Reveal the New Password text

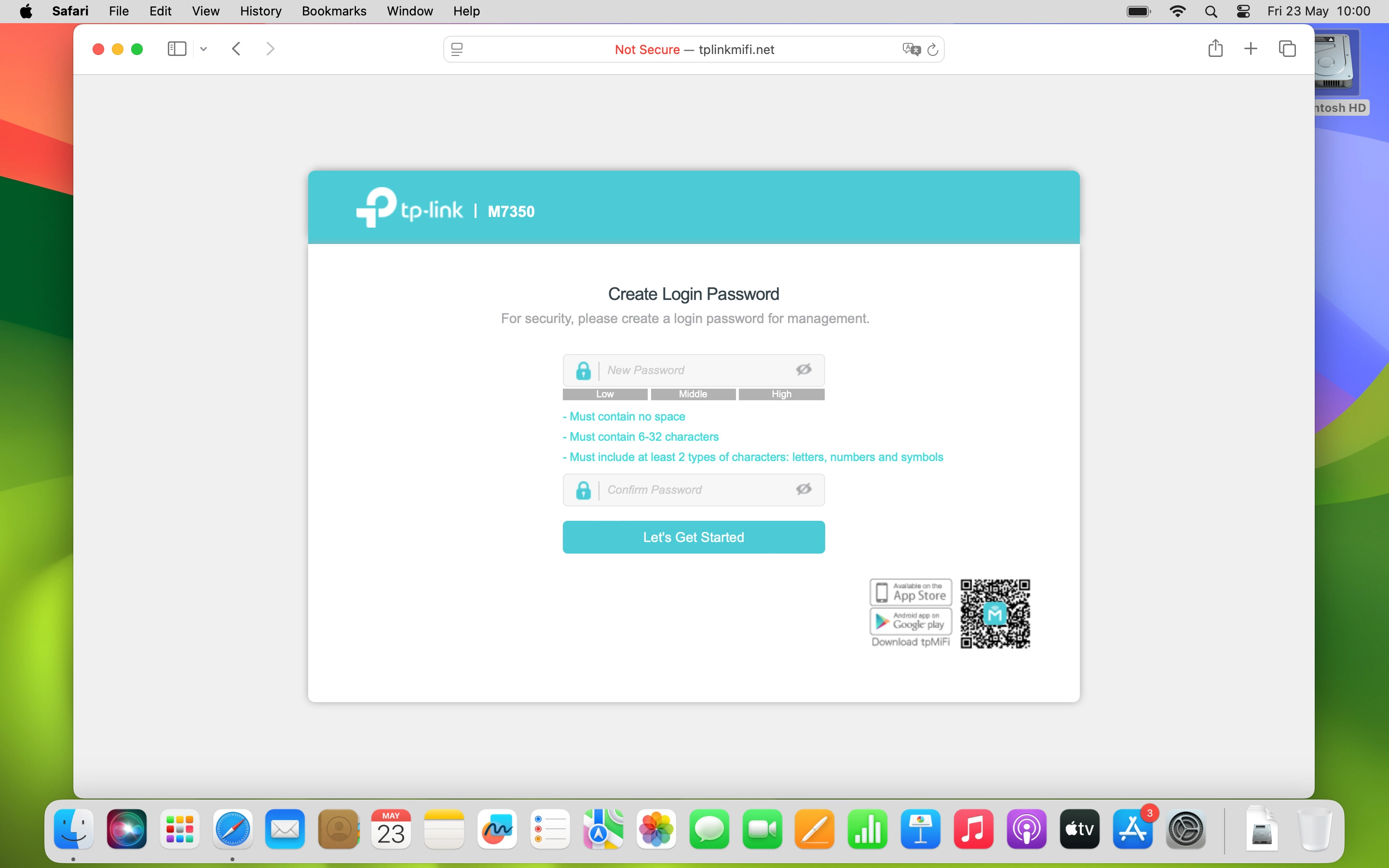coord(803,369)
